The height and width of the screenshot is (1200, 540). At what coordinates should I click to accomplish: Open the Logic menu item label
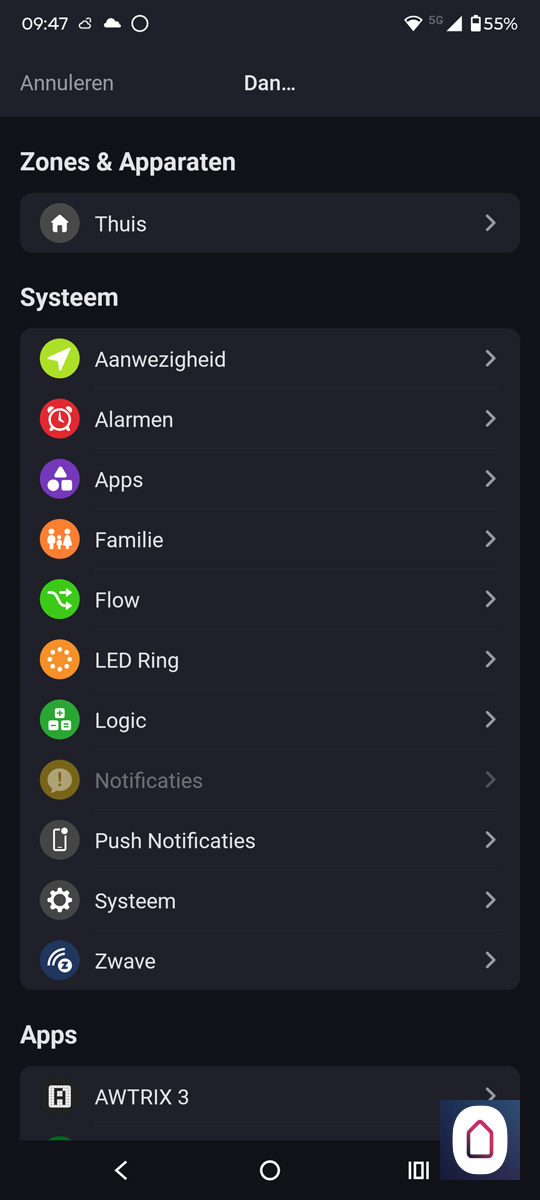coord(121,721)
